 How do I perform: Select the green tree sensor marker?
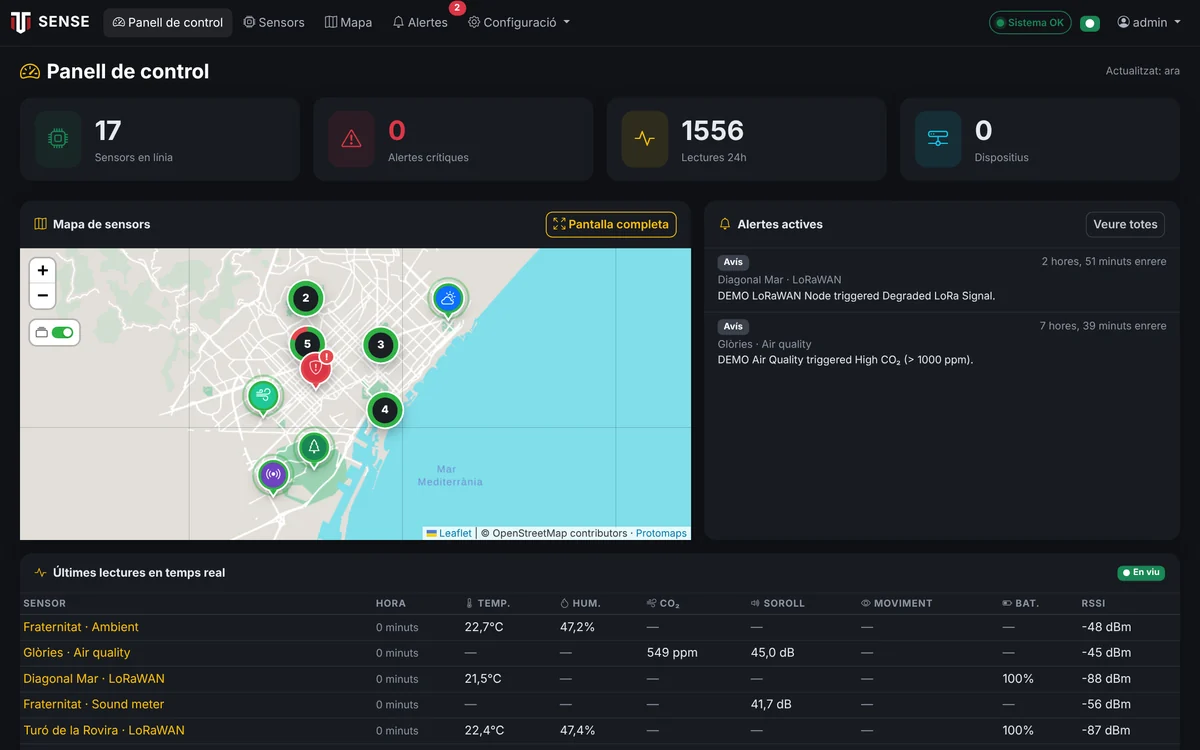coord(314,448)
